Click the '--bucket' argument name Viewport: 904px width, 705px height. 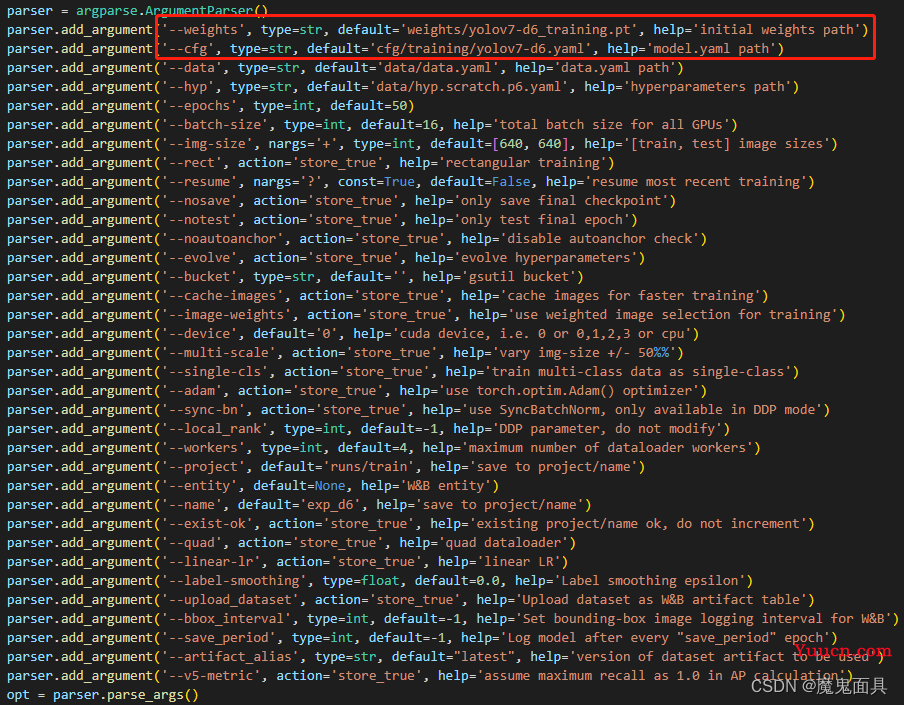199,277
